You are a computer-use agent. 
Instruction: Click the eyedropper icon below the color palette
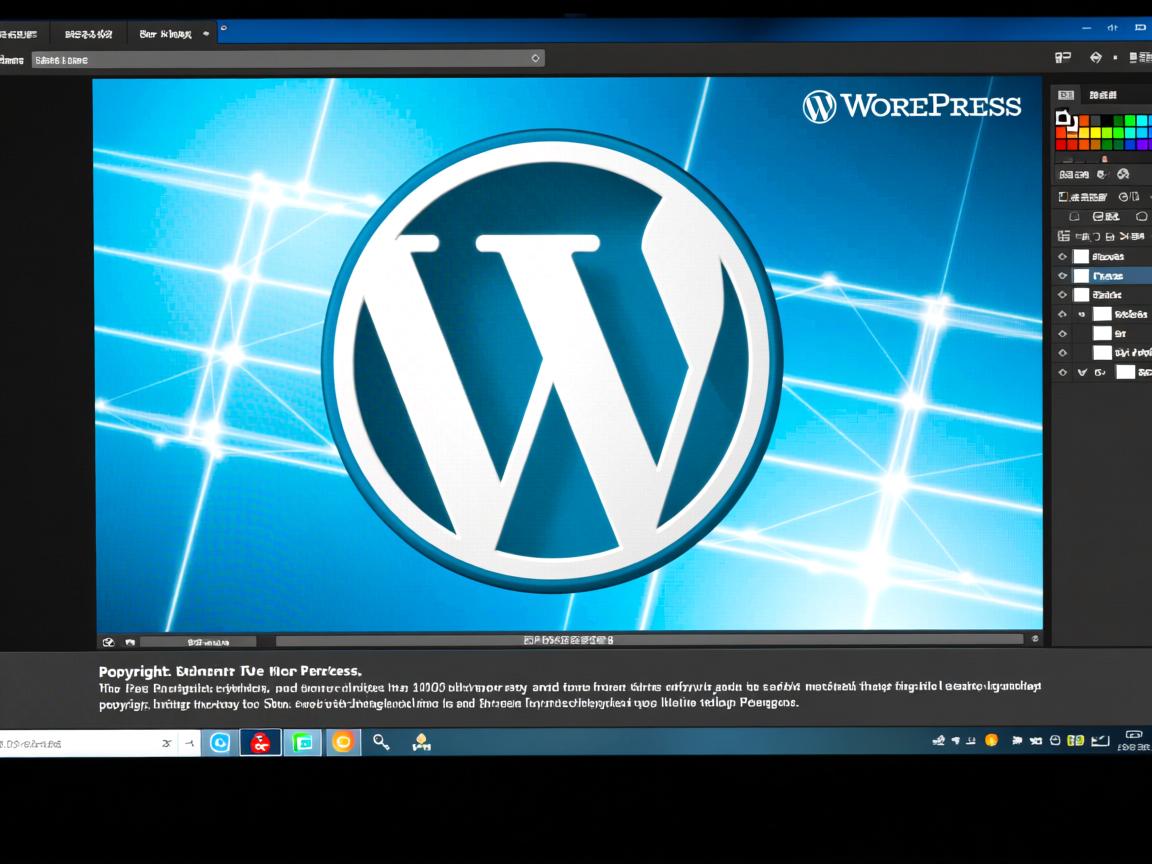[x=1104, y=157]
